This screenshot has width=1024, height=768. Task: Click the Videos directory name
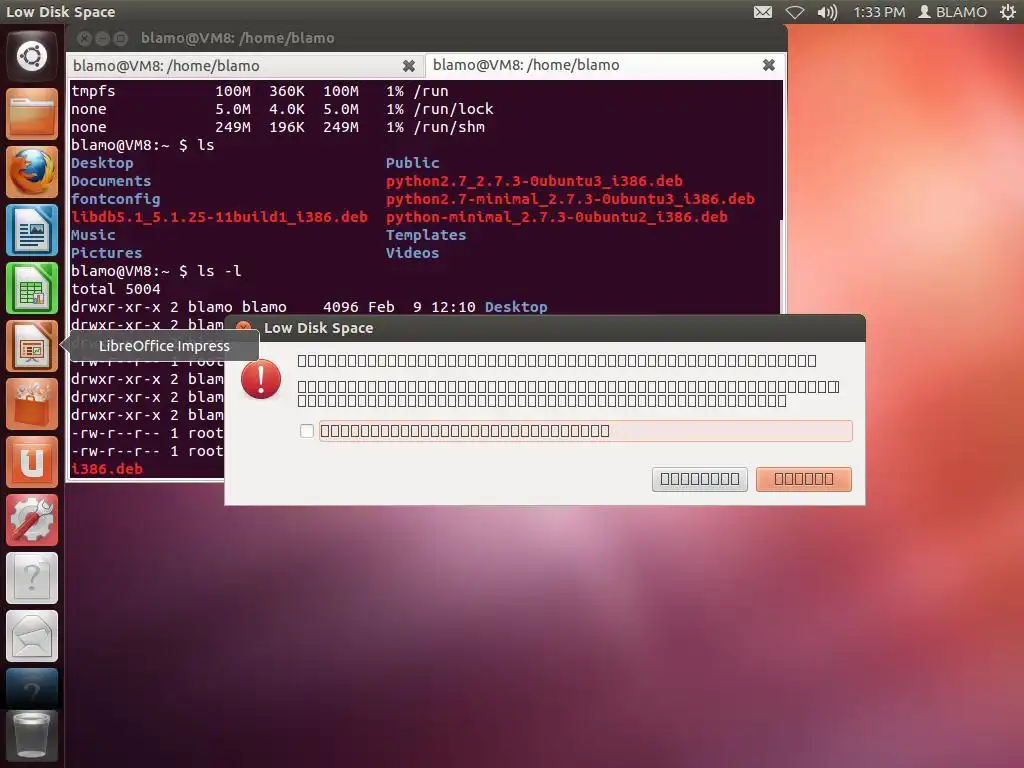pos(413,253)
